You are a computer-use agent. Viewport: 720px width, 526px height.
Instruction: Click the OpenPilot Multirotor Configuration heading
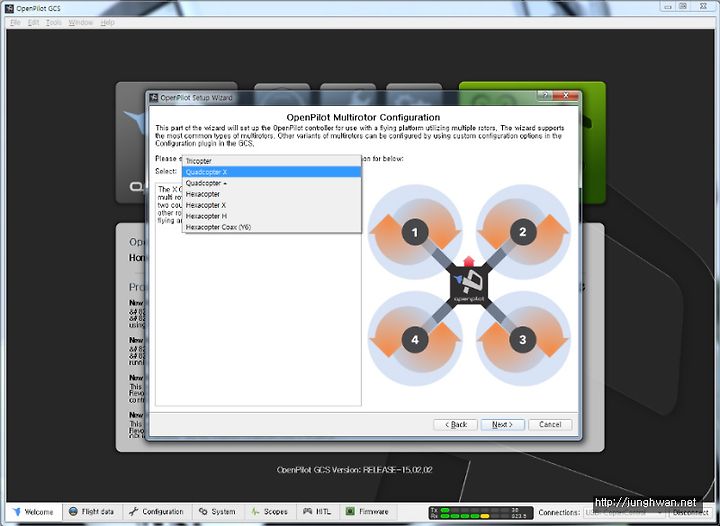click(x=363, y=118)
